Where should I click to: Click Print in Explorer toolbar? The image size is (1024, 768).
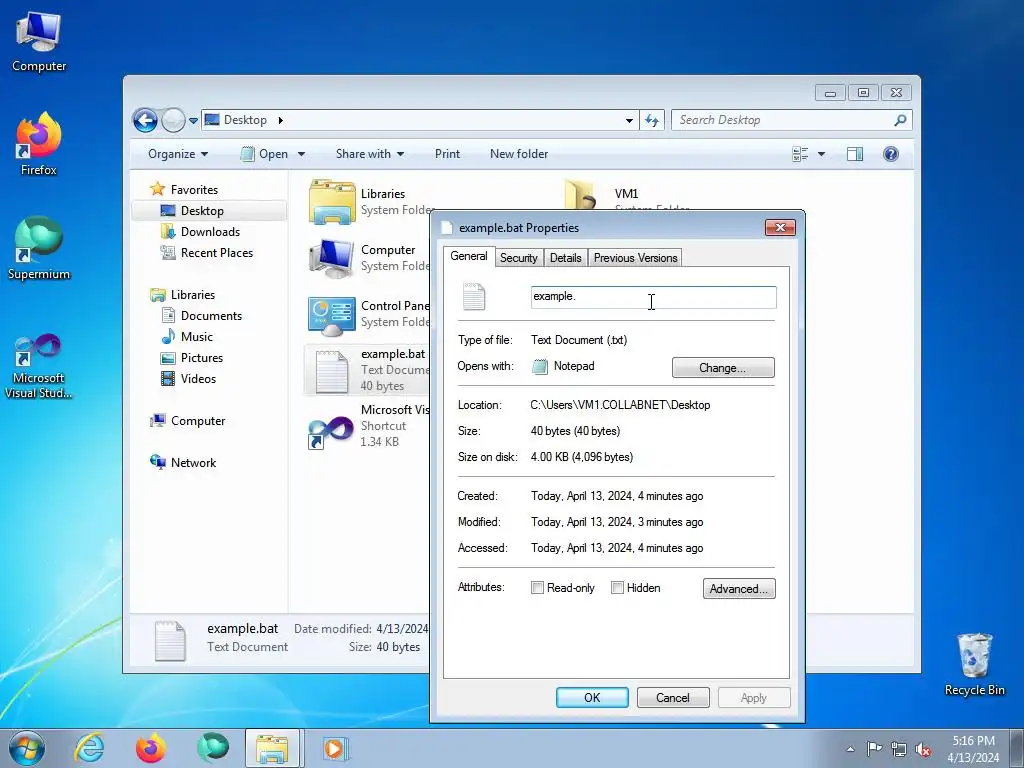447,154
